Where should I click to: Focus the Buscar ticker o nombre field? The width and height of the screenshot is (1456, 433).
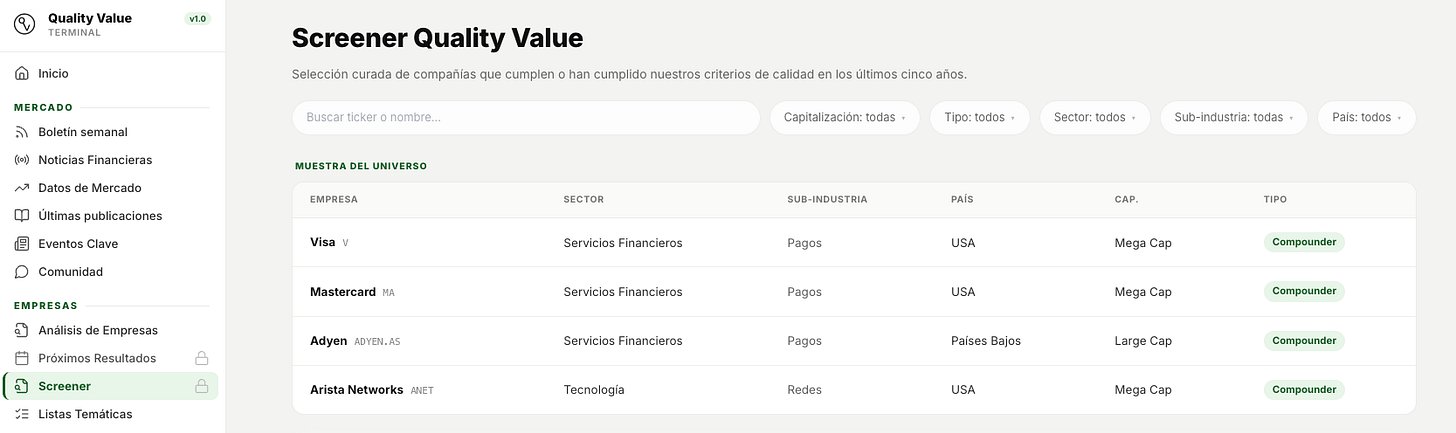tap(526, 117)
